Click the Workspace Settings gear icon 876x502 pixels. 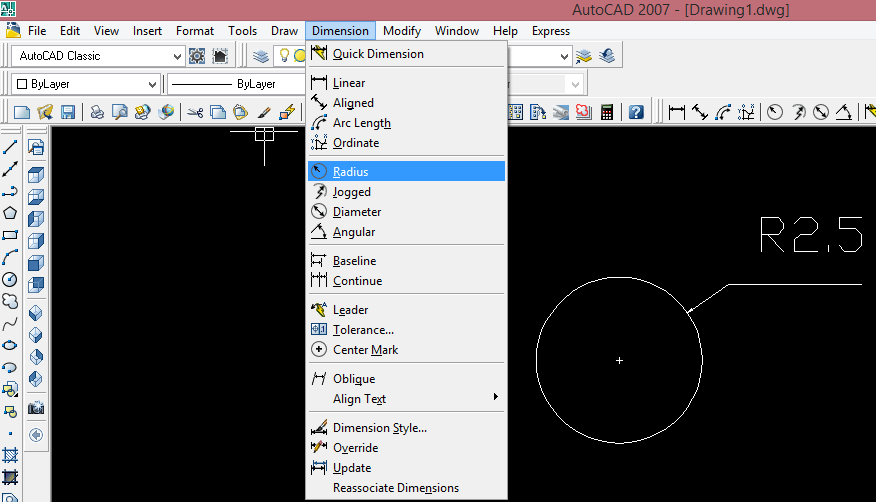coord(197,56)
